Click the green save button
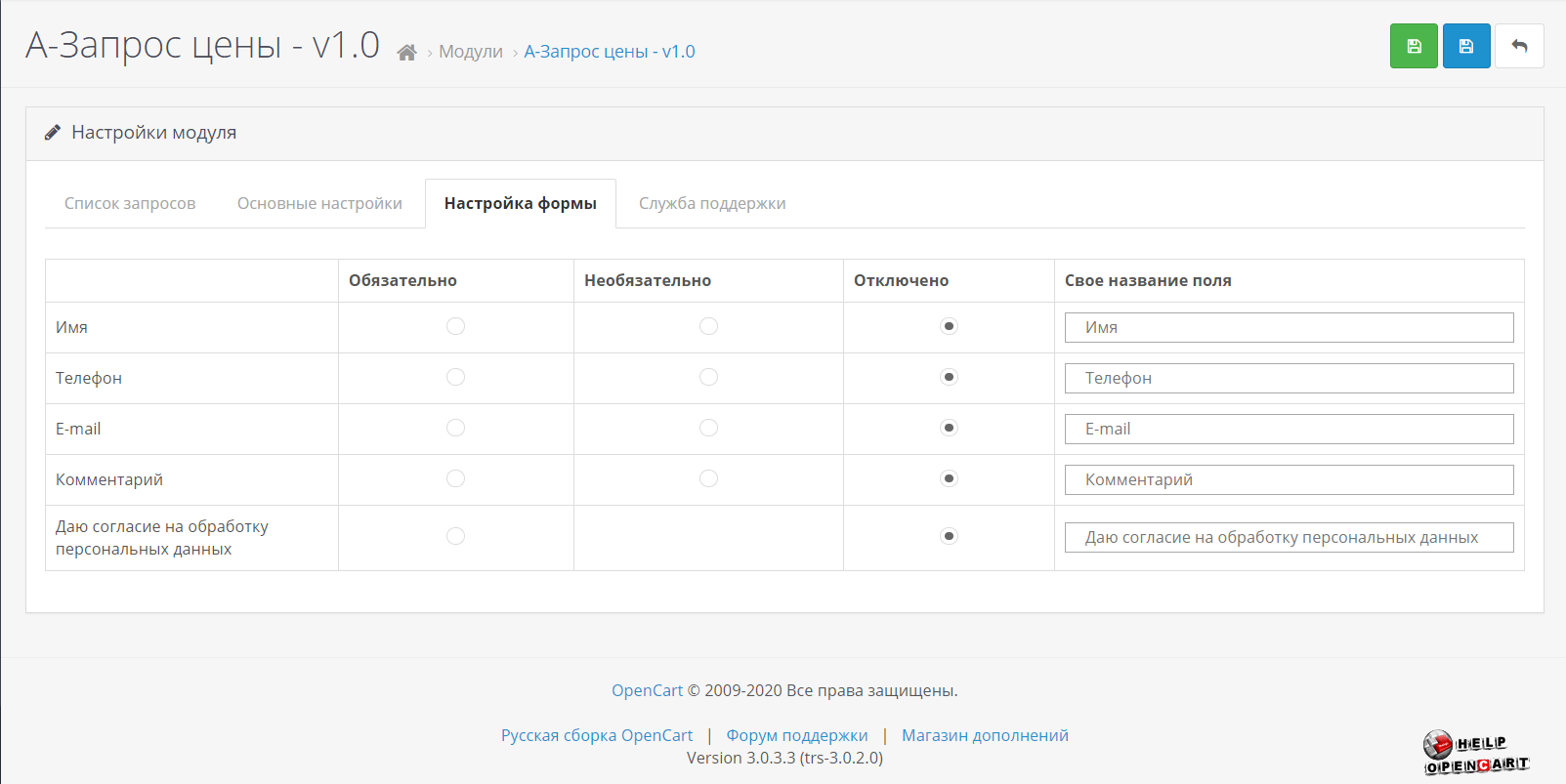Viewport: 1566px width, 784px height. (1414, 46)
